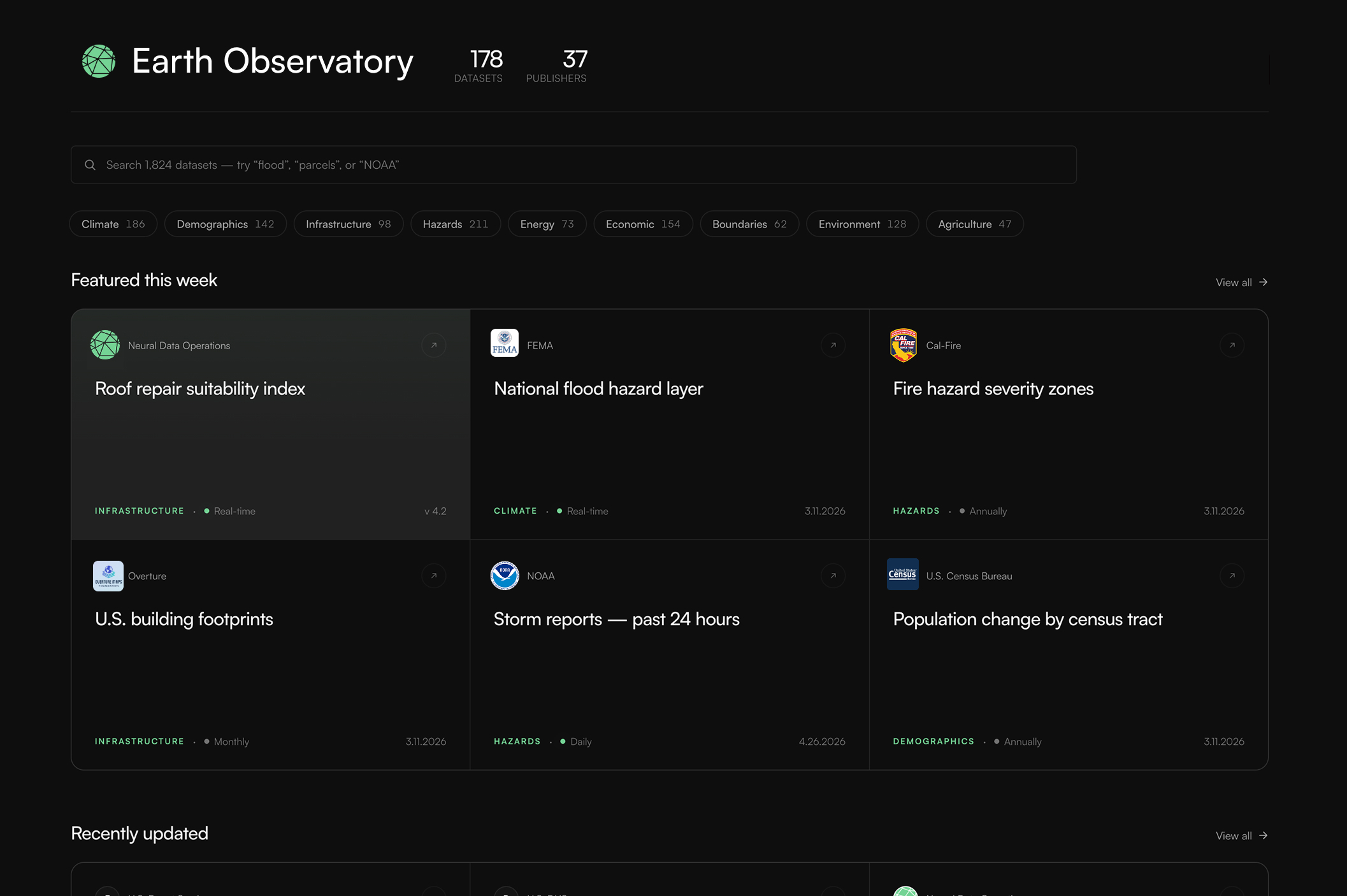Click Daily frequency on Storm reports card
Image resolution: width=1347 pixels, height=896 pixels.
(x=581, y=742)
